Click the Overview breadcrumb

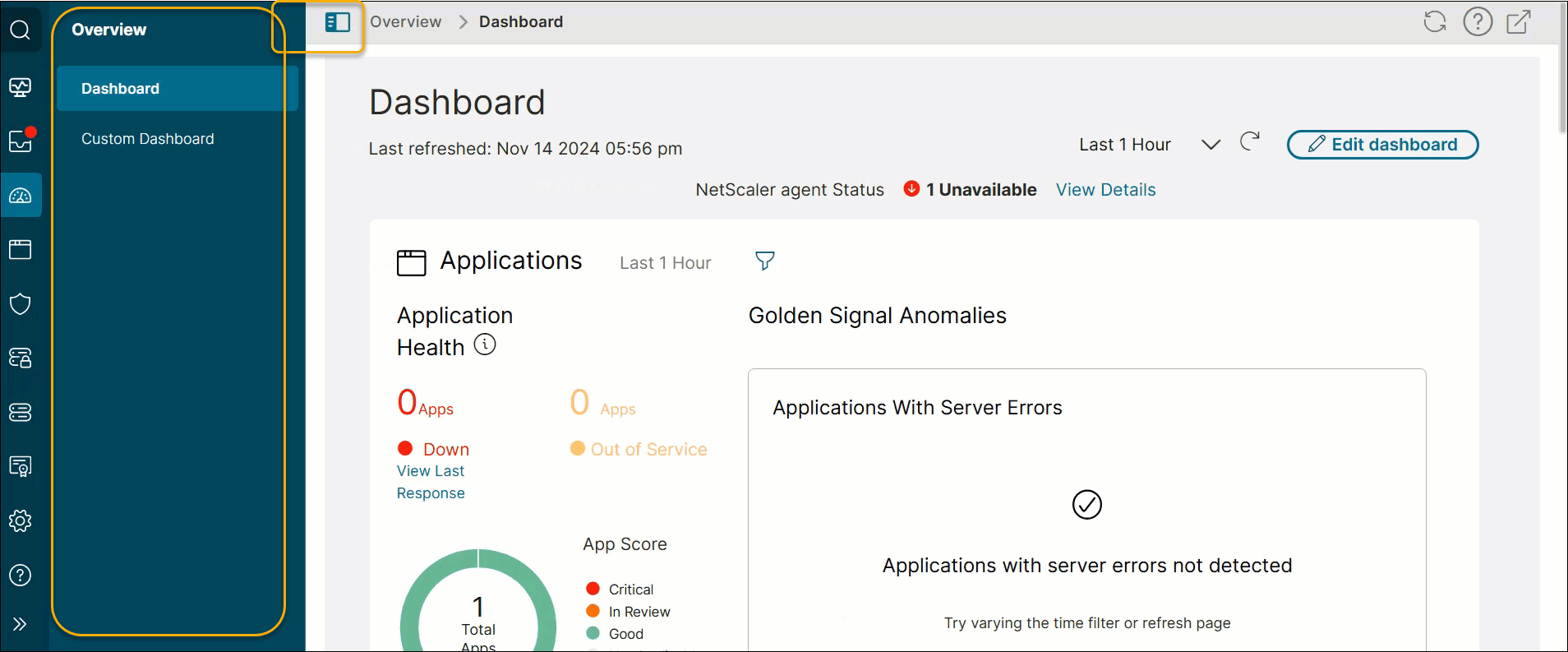[x=406, y=22]
